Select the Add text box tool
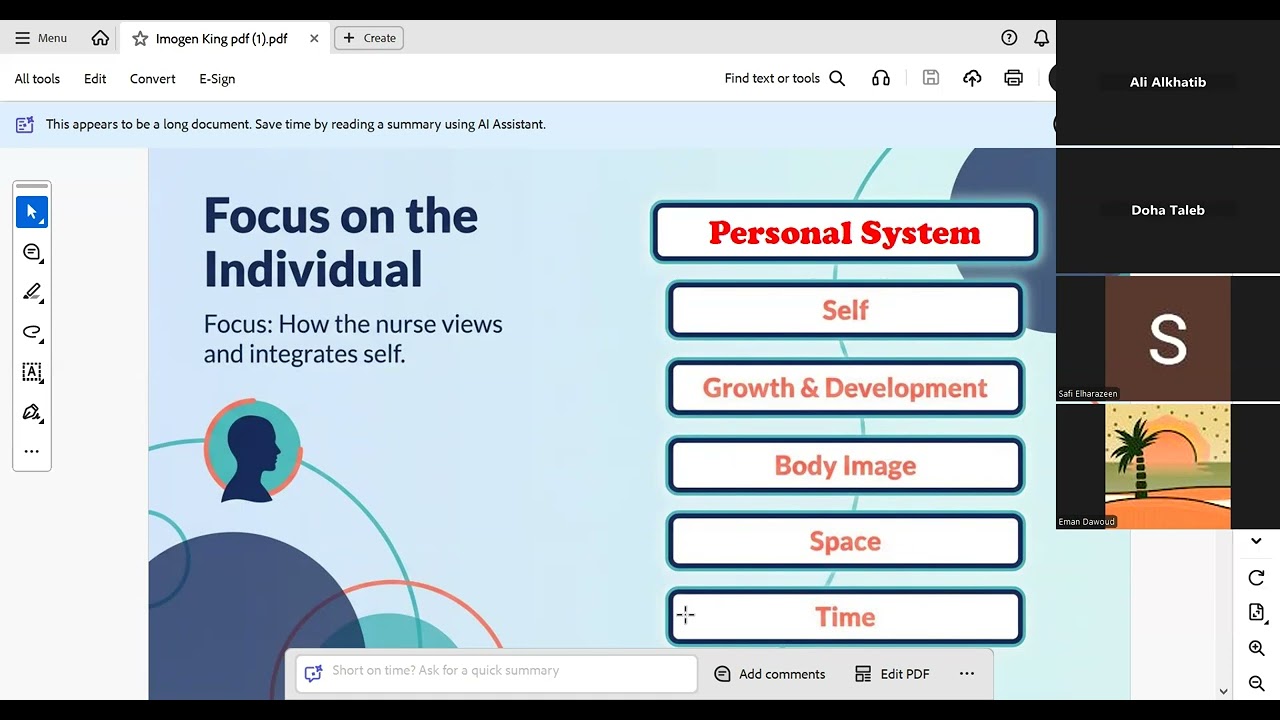 (x=32, y=372)
